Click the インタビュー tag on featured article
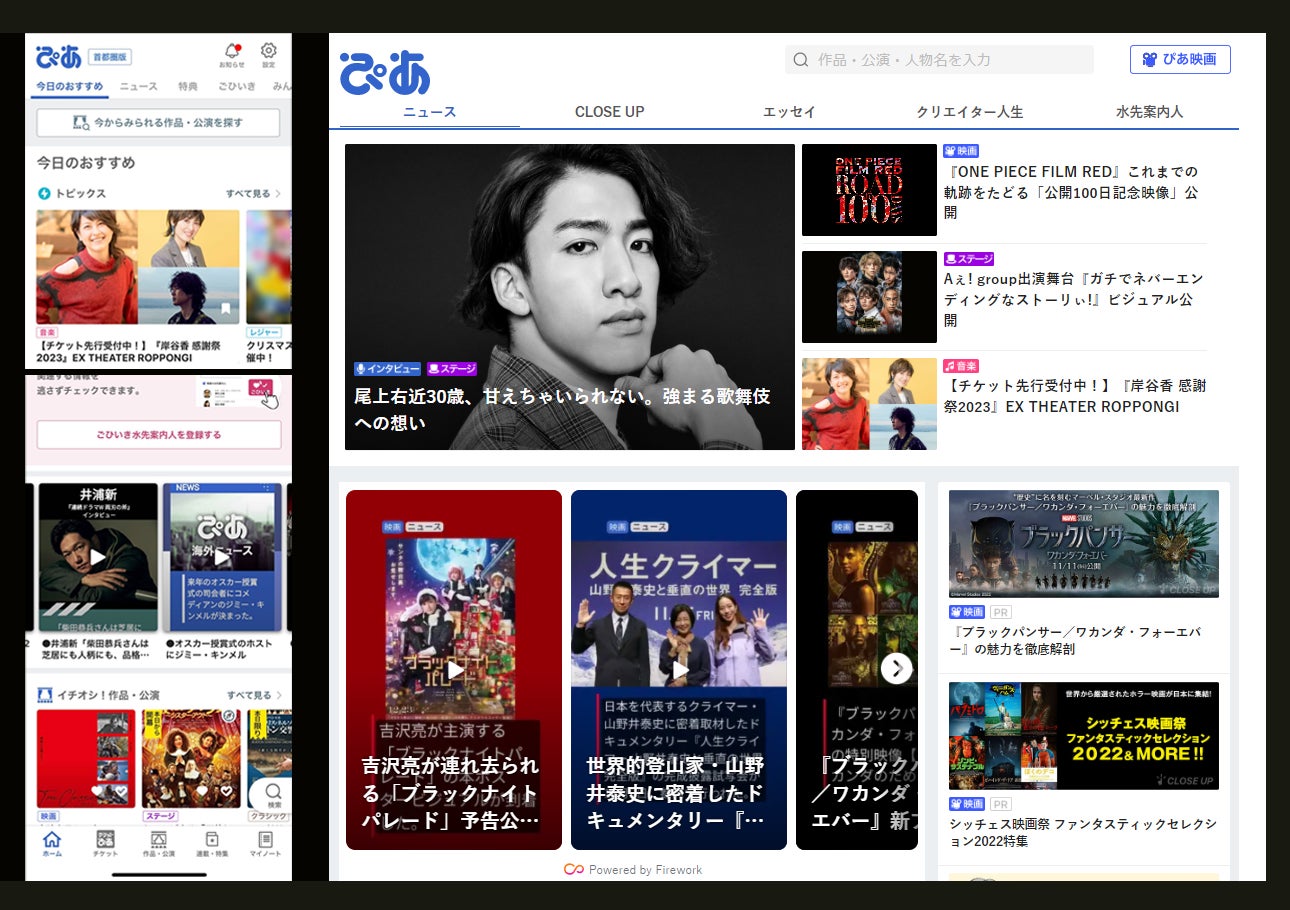The image size is (1290, 910). (x=387, y=369)
